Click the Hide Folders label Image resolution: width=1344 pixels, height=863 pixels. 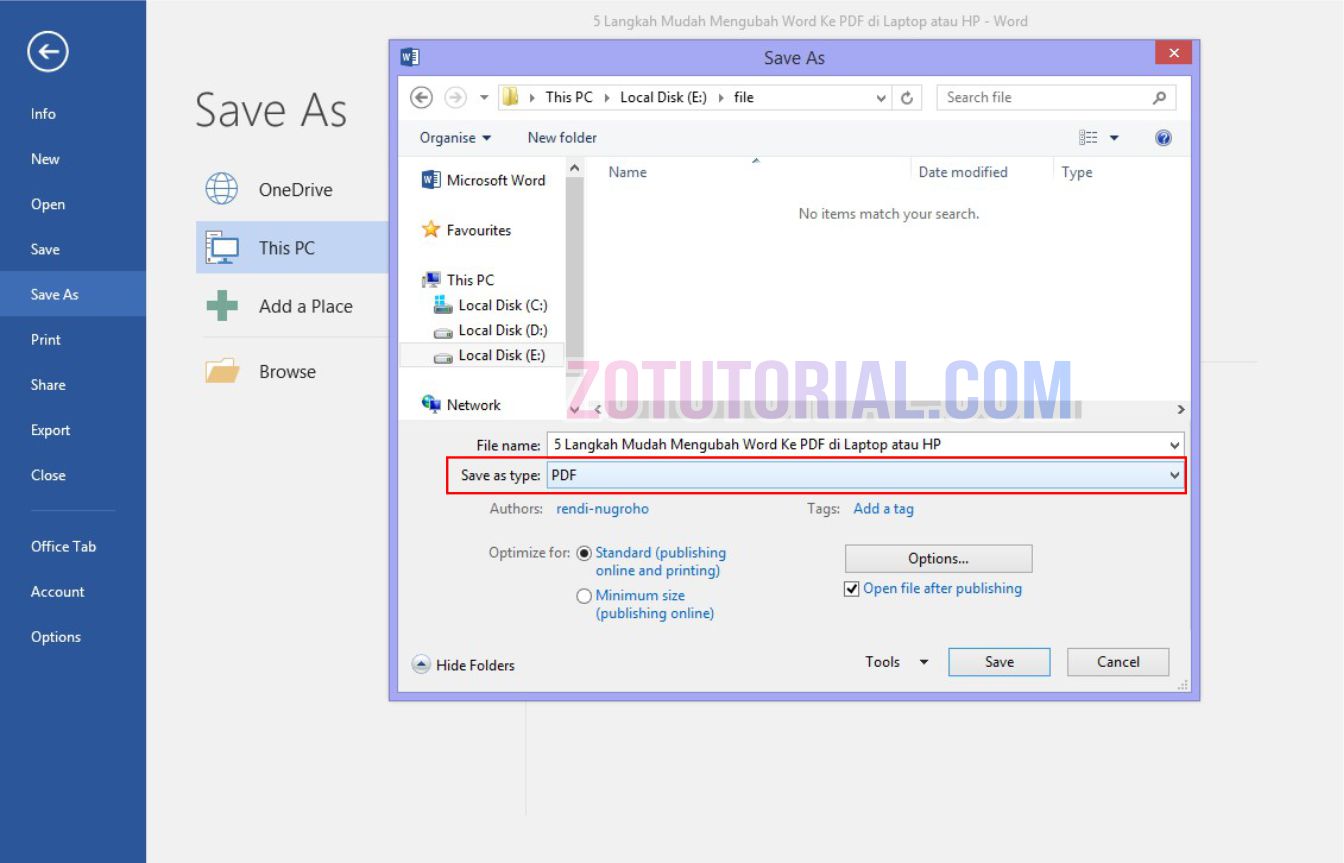coord(475,665)
